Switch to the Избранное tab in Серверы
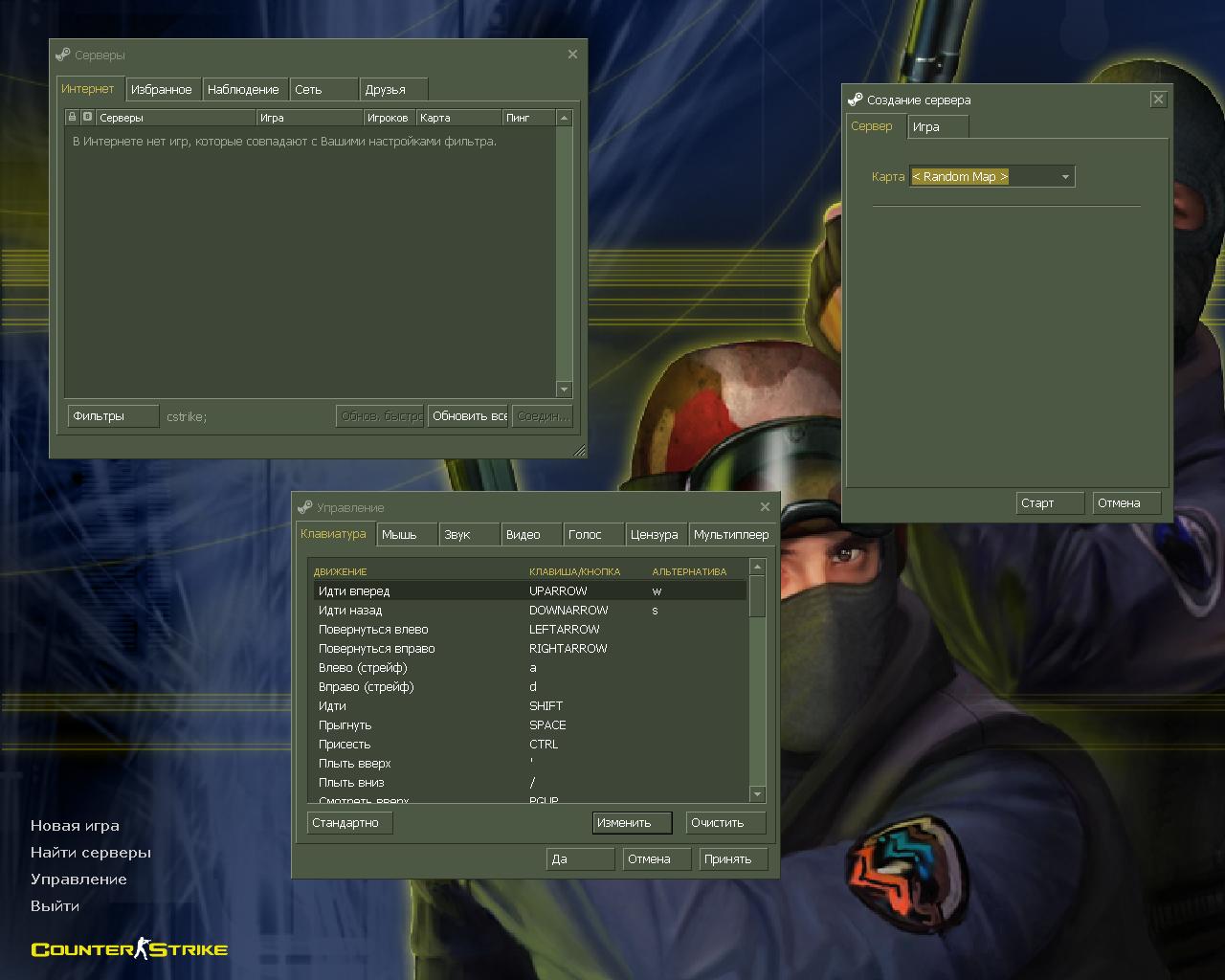Screen dimensions: 1225x980 pyautogui.click(x=165, y=89)
